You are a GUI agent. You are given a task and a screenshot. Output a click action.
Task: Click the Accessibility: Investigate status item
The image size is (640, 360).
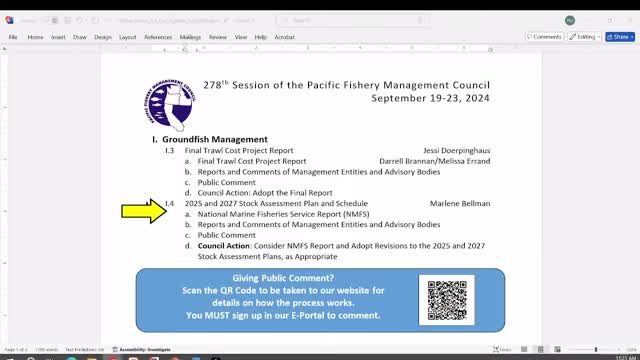(x=142, y=349)
